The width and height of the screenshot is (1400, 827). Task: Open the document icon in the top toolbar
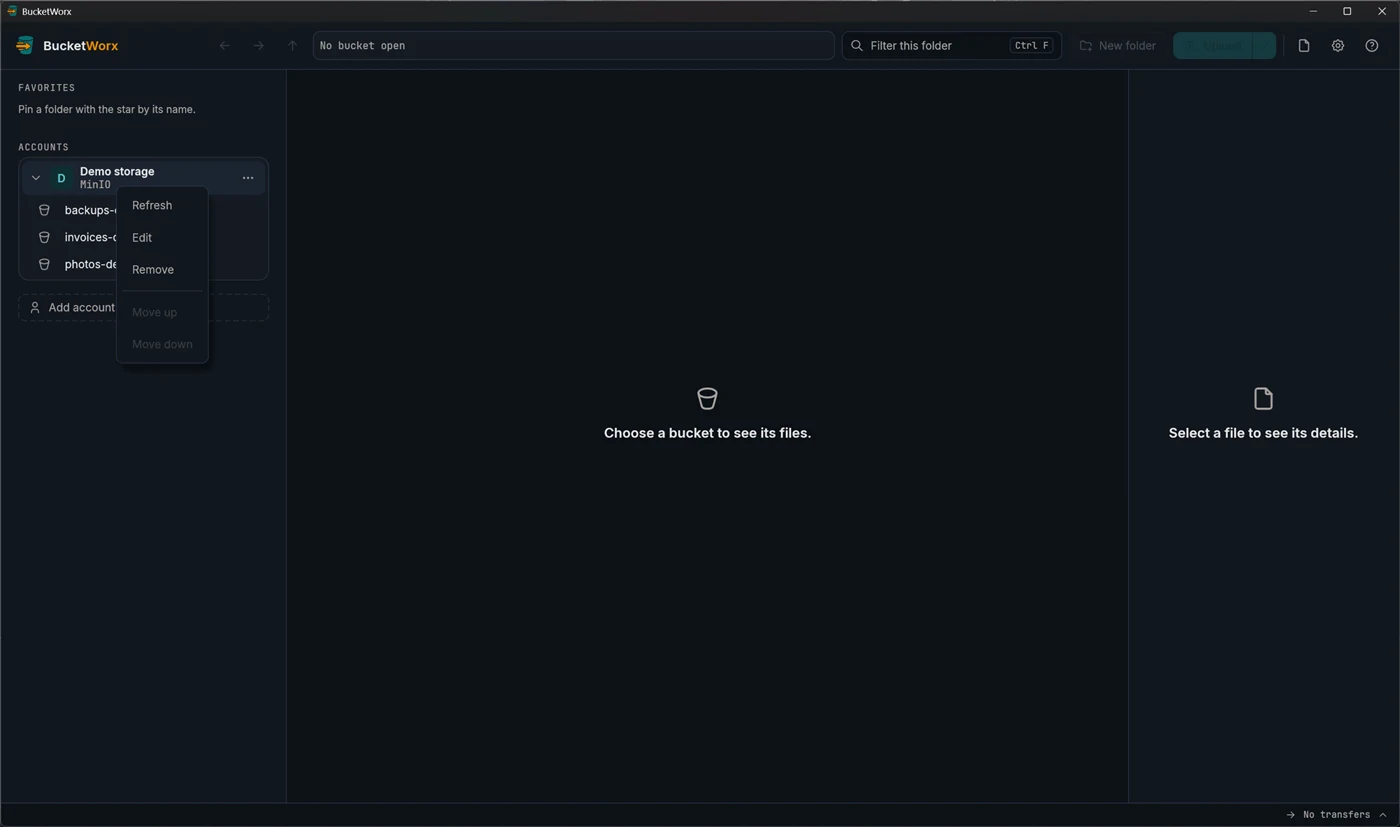(x=1304, y=46)
